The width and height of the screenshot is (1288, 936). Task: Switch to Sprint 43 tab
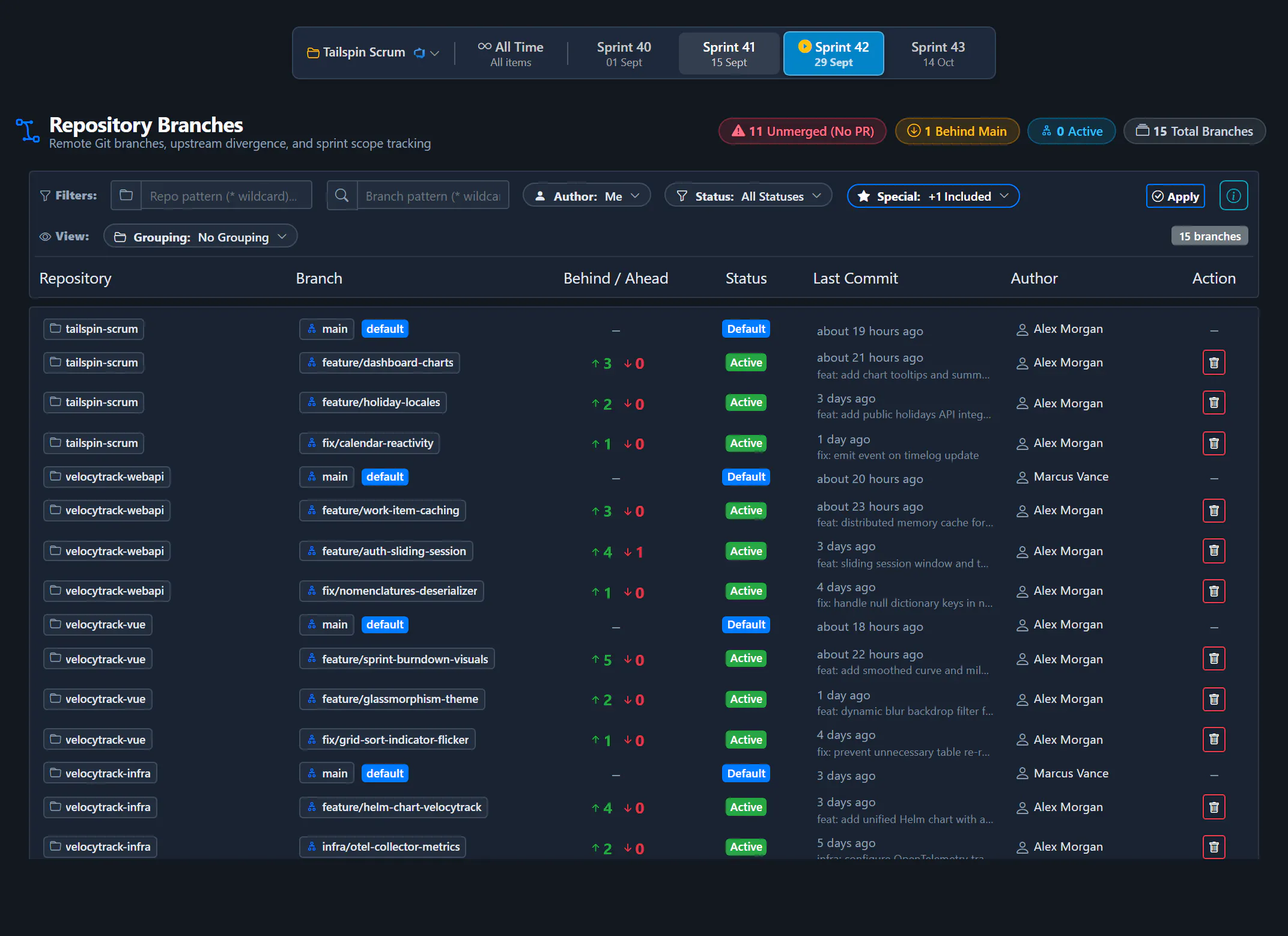938,53
